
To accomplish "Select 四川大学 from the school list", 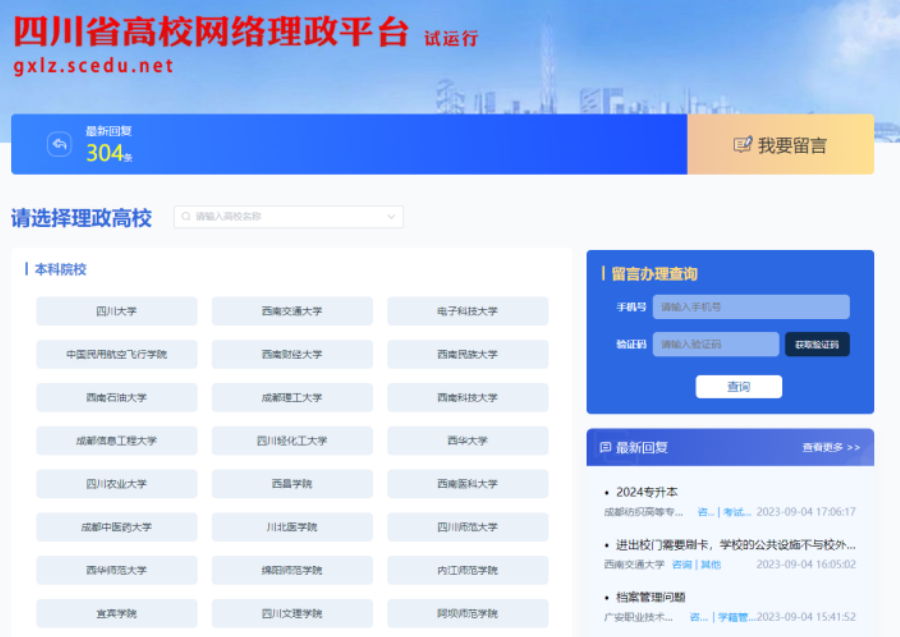I will [116, 311].
